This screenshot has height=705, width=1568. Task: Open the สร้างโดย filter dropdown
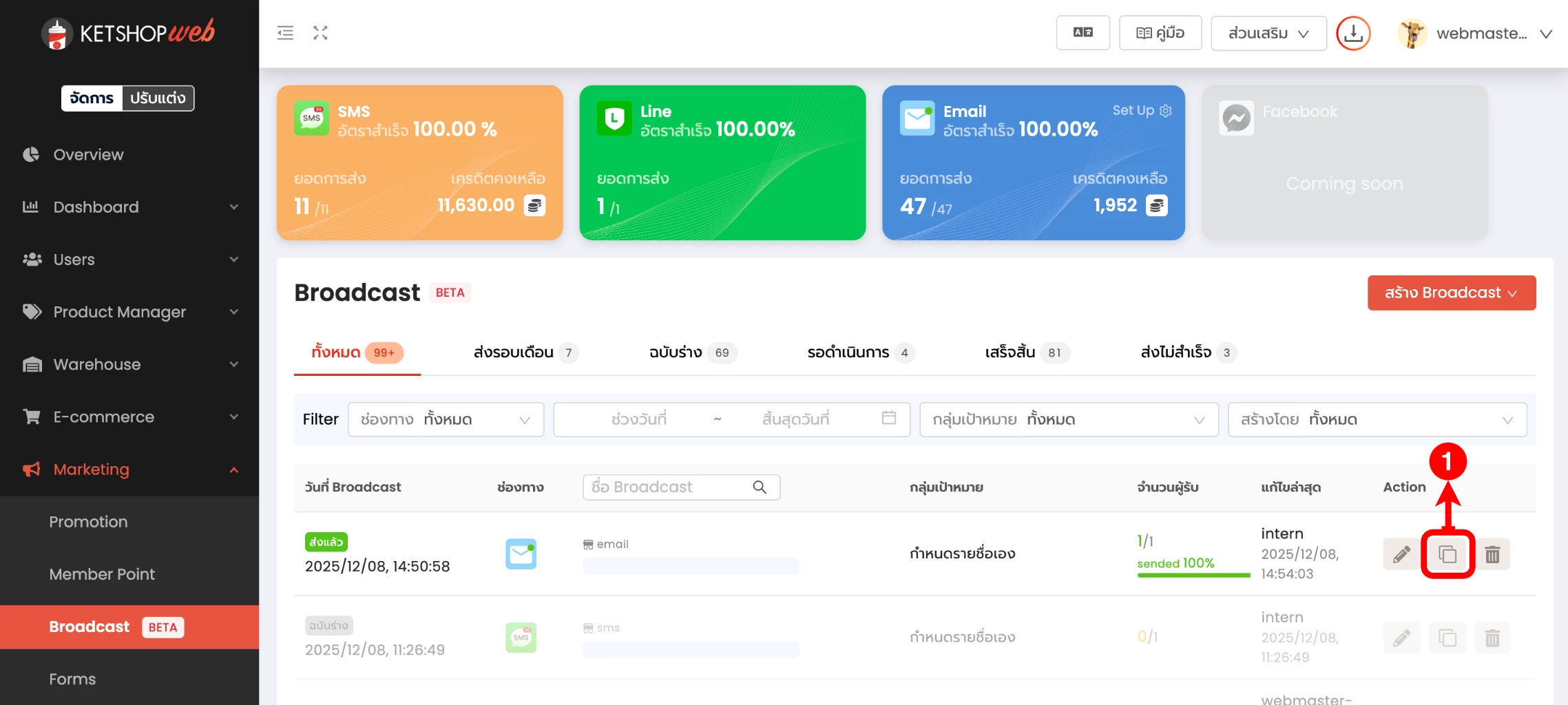coord(1377,419)
